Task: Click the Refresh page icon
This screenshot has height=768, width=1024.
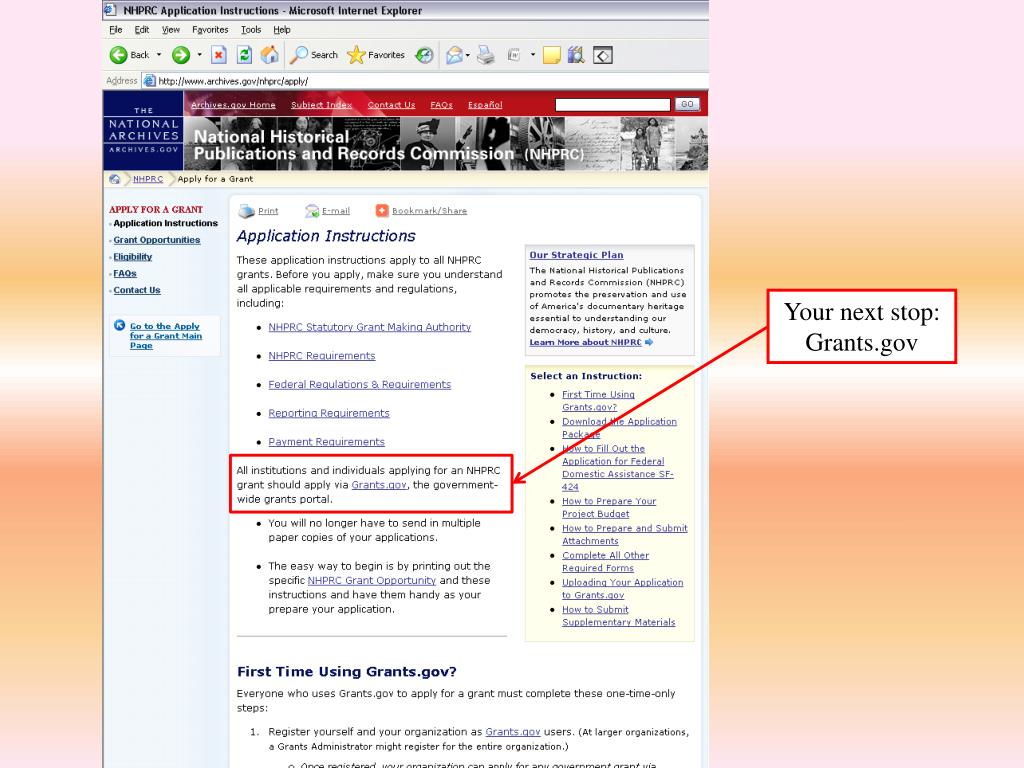Action: tap(244, 55)
